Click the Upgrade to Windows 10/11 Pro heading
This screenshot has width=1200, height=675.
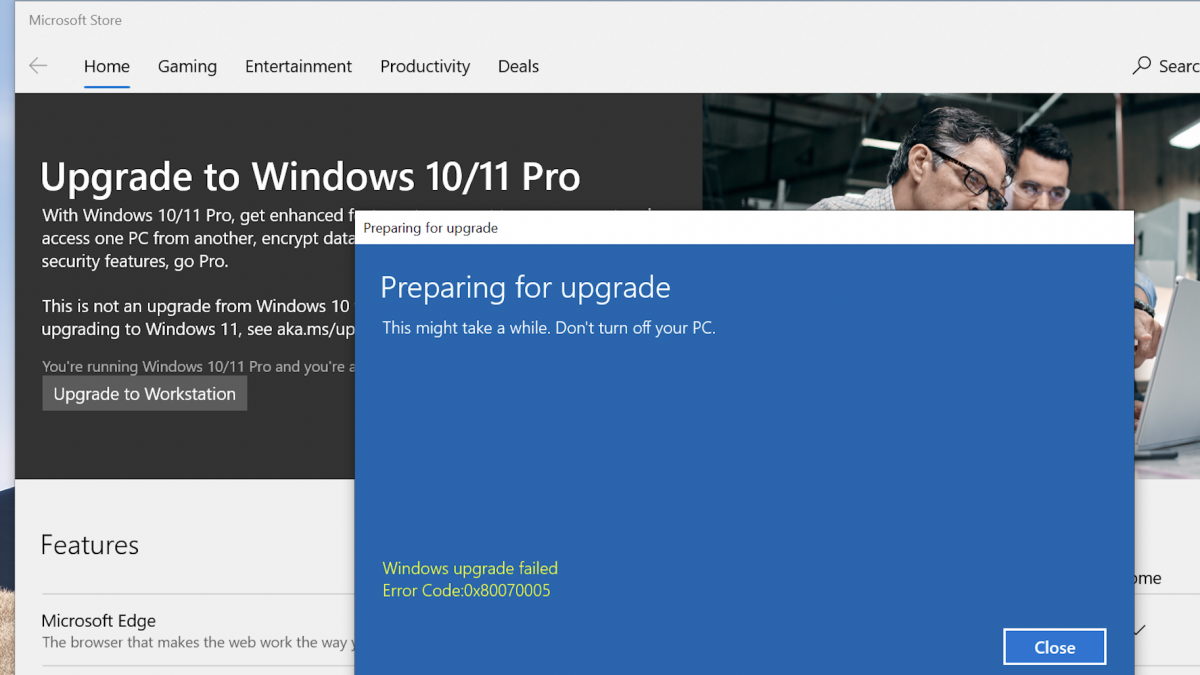pyautogui.click(x=310, y=176)
